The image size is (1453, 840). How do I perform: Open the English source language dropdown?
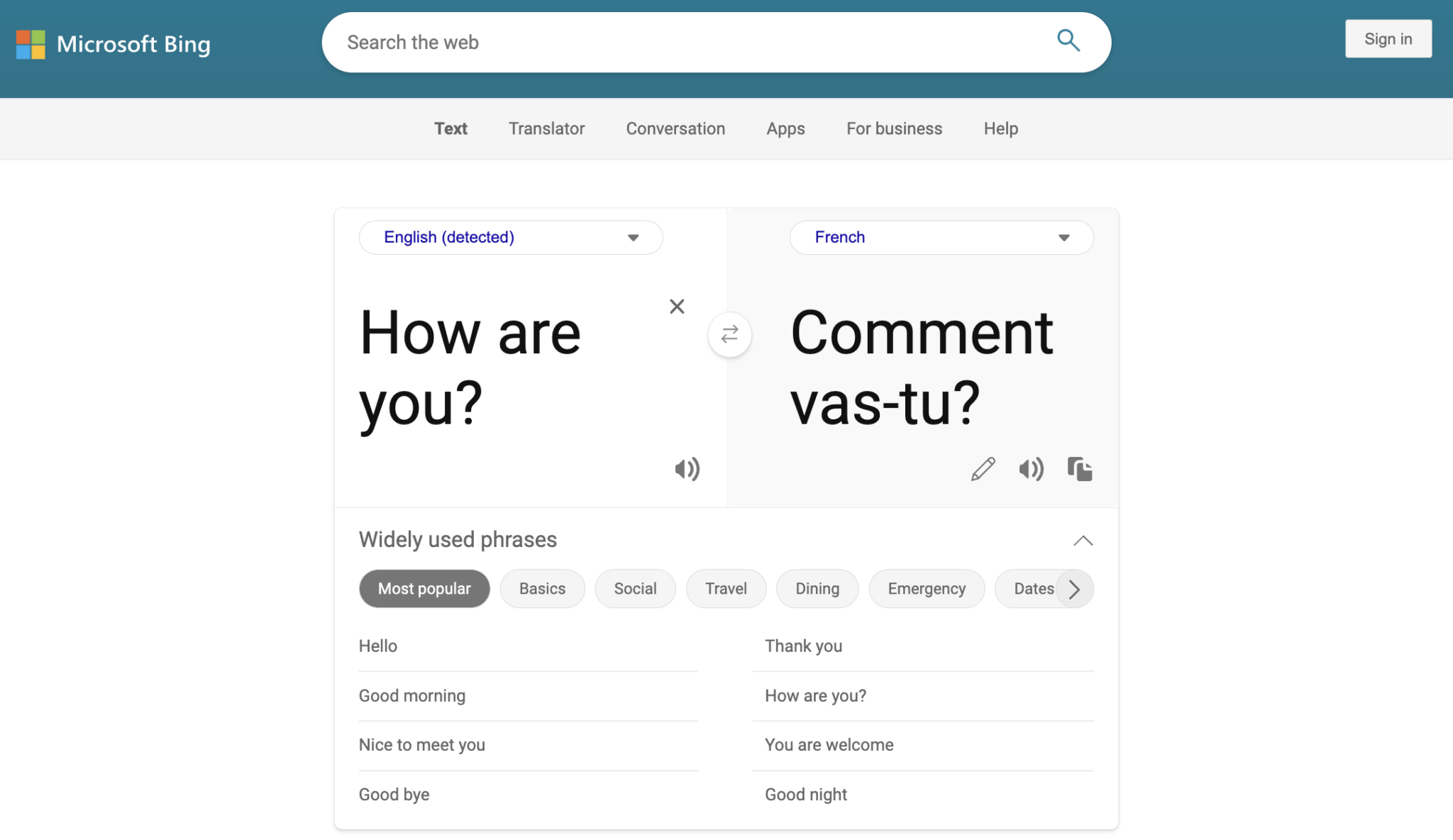click(x=509, y=237)
